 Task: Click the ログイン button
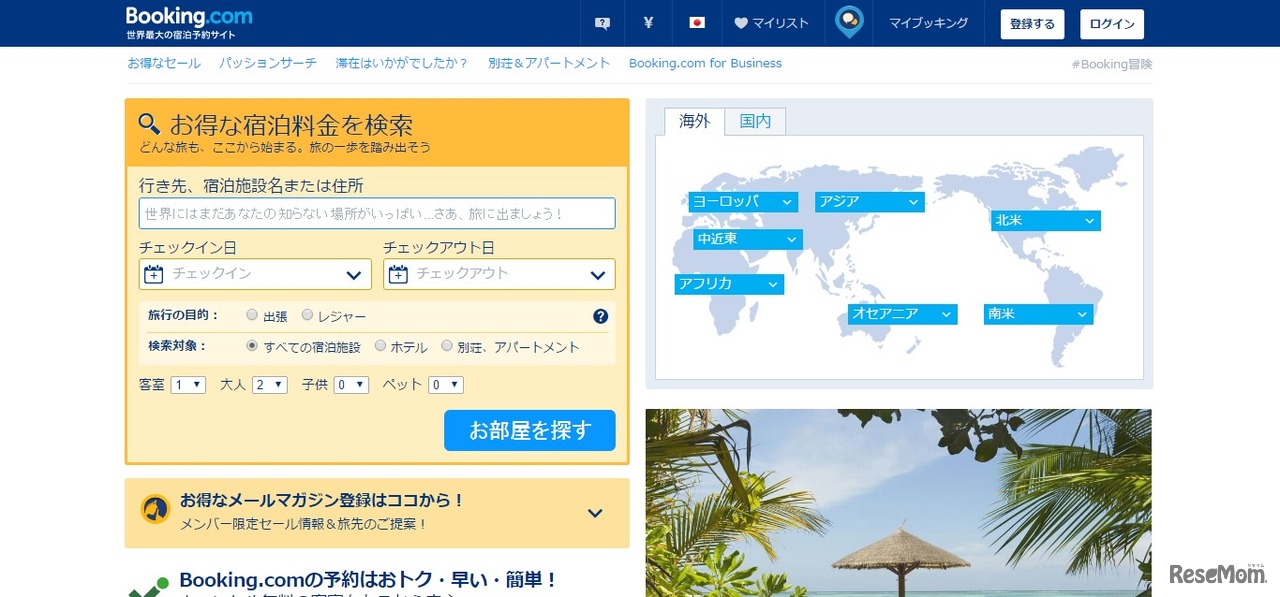(x=1112, y=24)
